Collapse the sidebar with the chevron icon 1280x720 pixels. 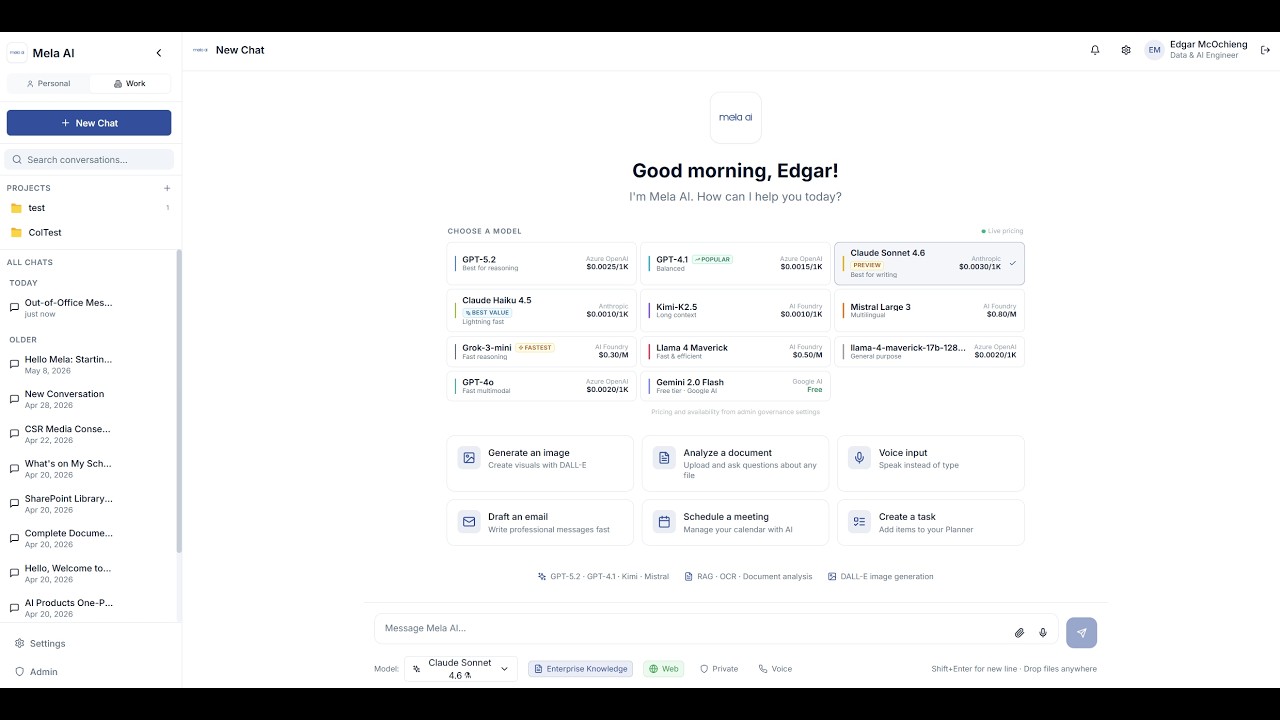[x=158, y=53]
